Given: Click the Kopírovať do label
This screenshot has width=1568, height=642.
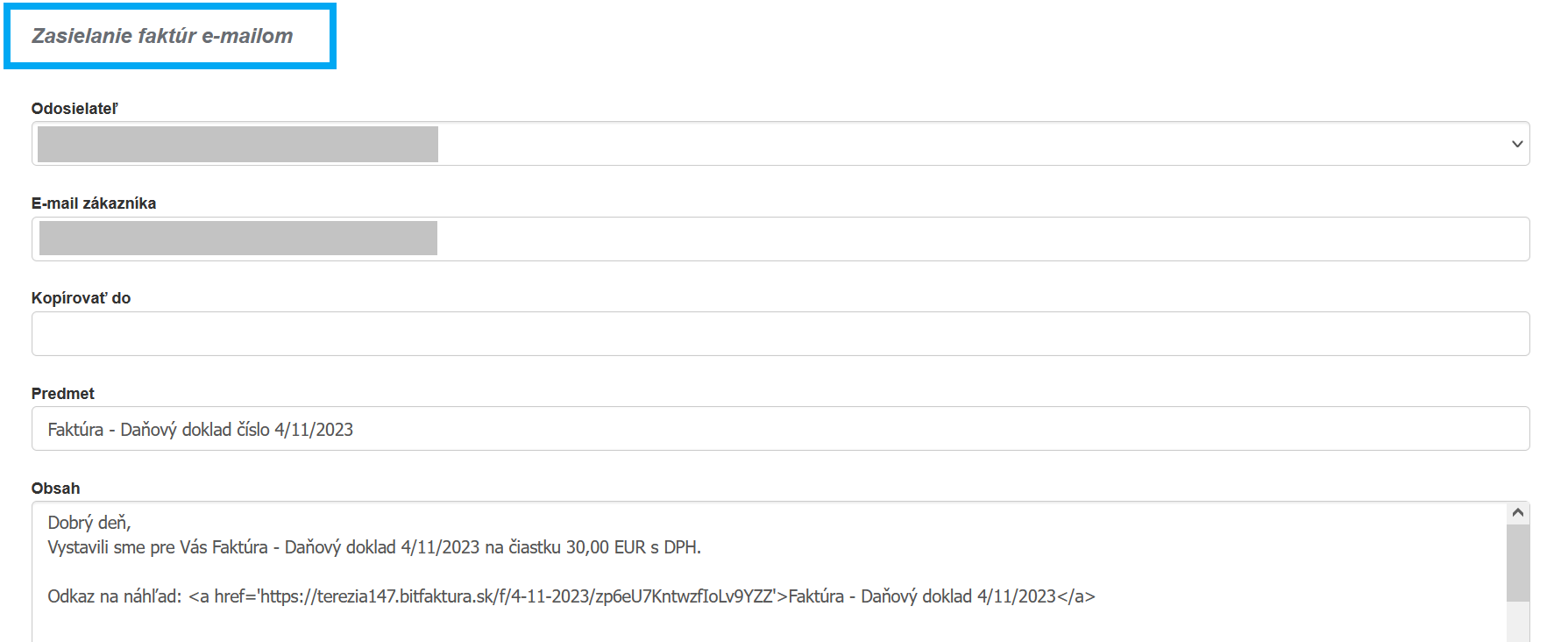Looking at the screenshot, I should [x=81, y=298].
